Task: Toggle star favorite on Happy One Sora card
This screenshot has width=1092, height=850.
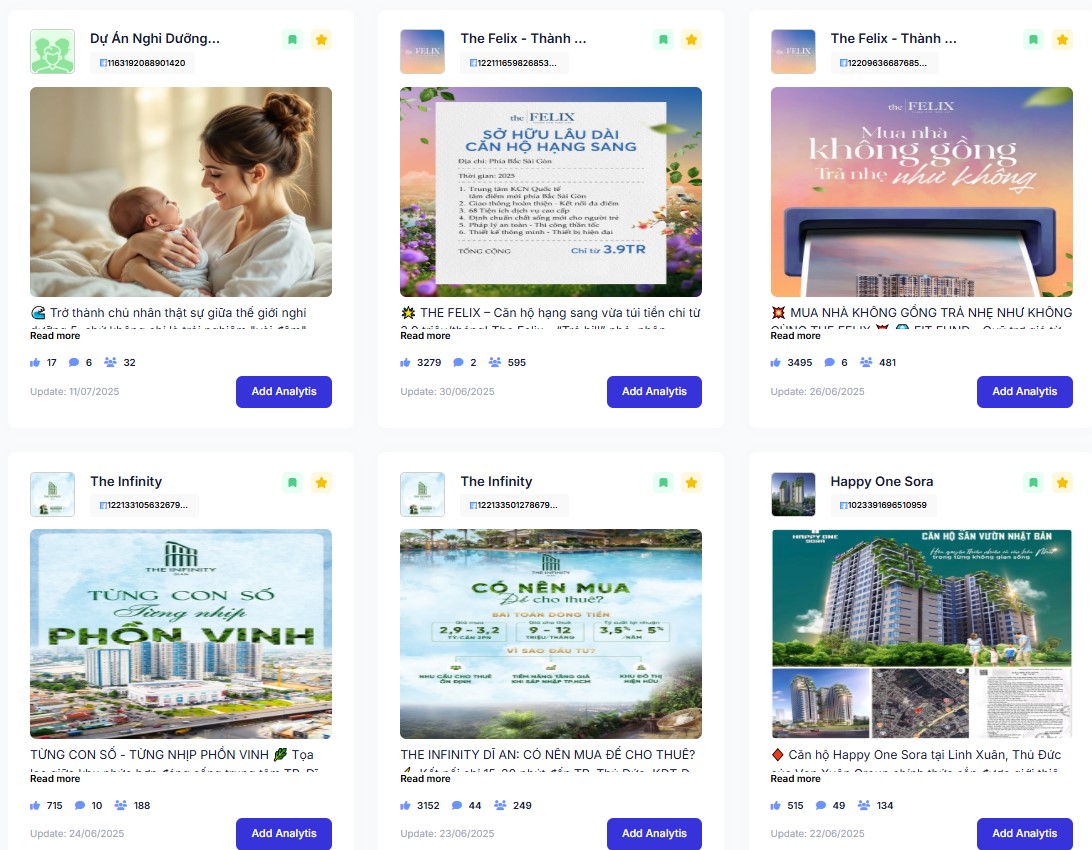Action: click(x=1062, y=482)
